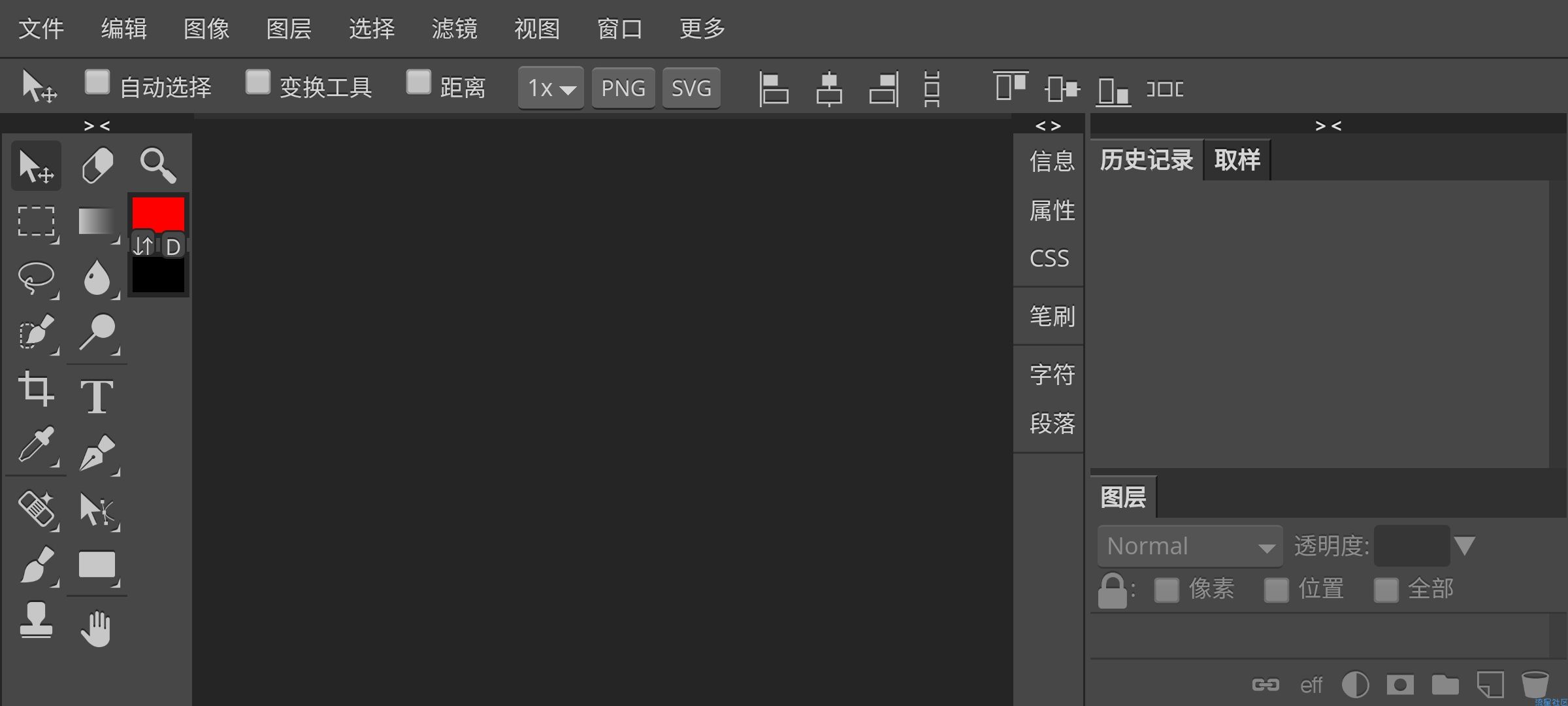Export as PNG button
The width and height of the screenshot is (1568, 706).
(623, 88)
